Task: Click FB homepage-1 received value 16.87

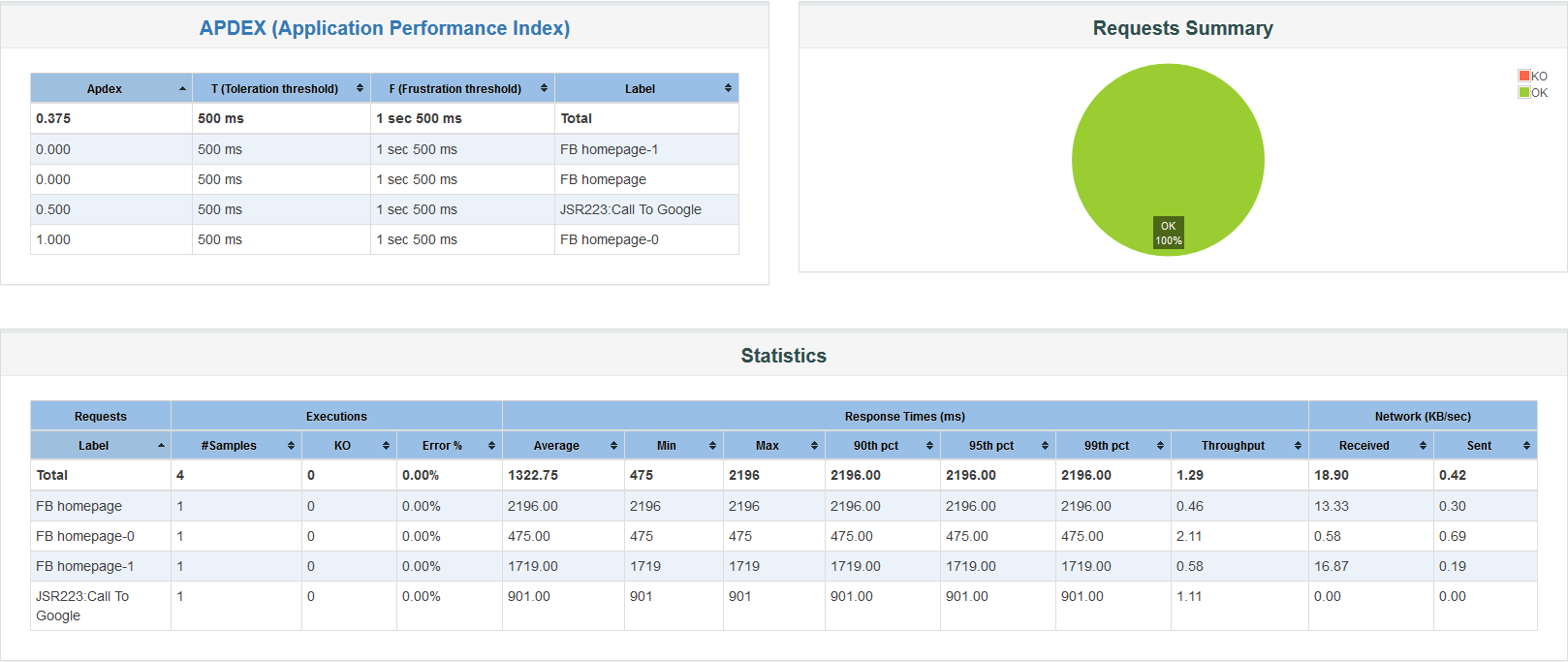Action: (x=1332, y=566)
